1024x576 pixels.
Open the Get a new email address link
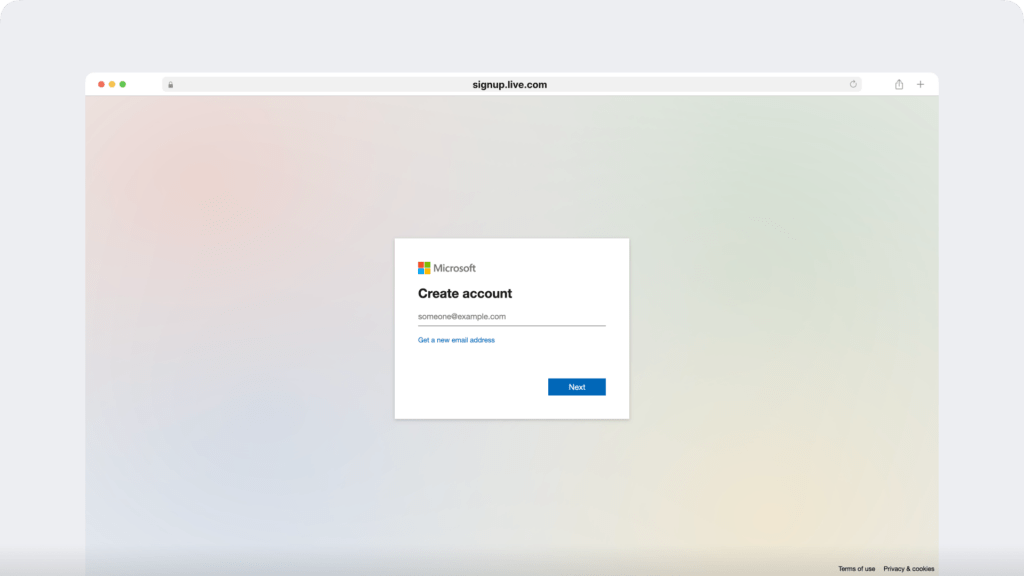[x=455, y=339]
